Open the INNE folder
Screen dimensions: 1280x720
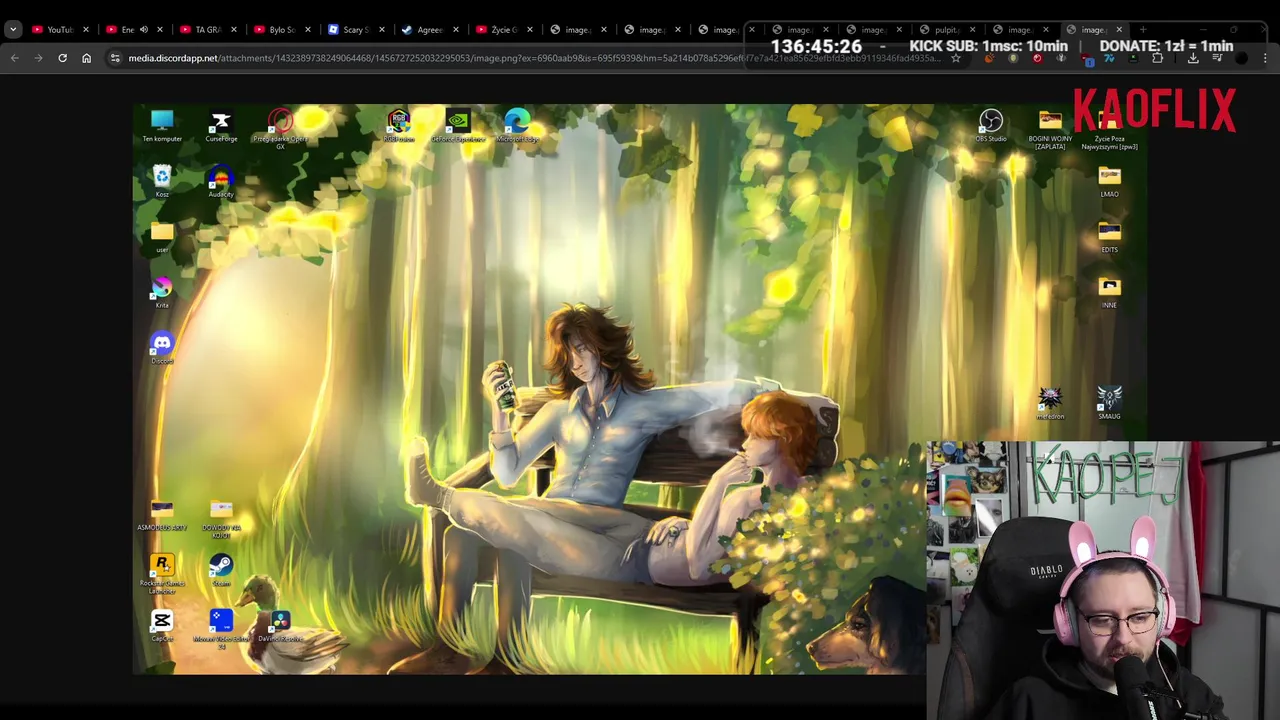click(x=1109, y=293)
